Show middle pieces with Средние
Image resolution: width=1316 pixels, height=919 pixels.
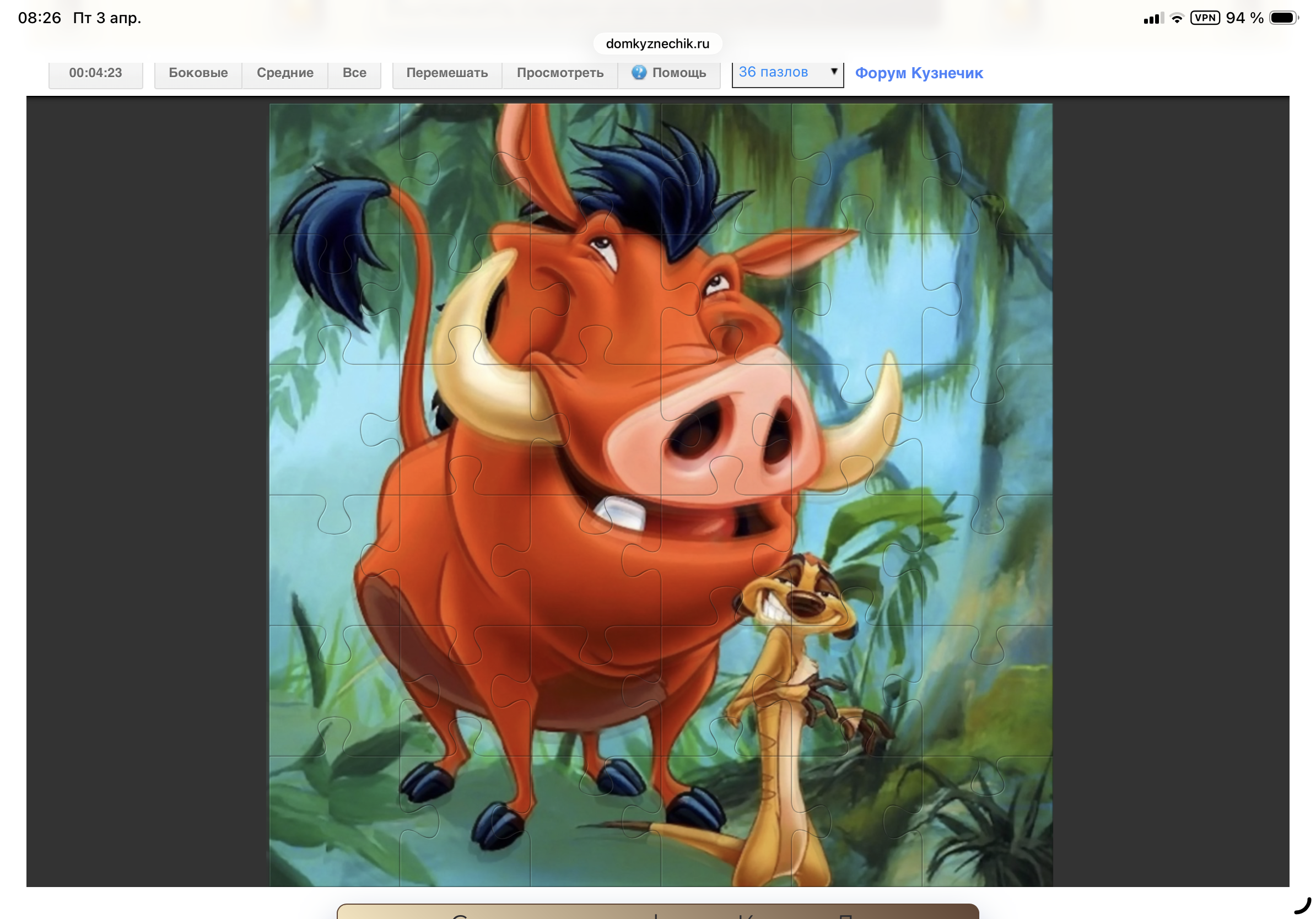pos(285,73)
